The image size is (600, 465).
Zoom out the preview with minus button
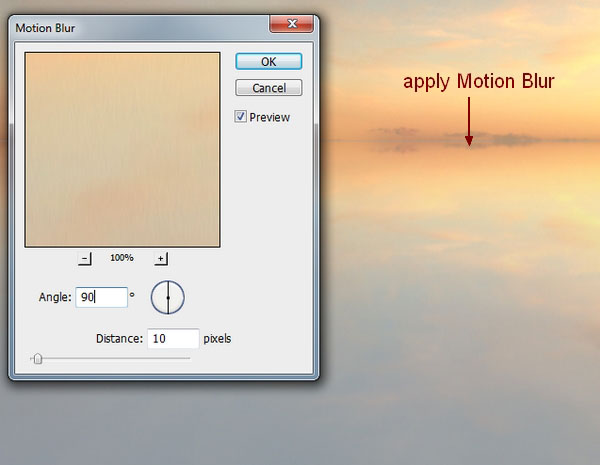tap(85, 258)
